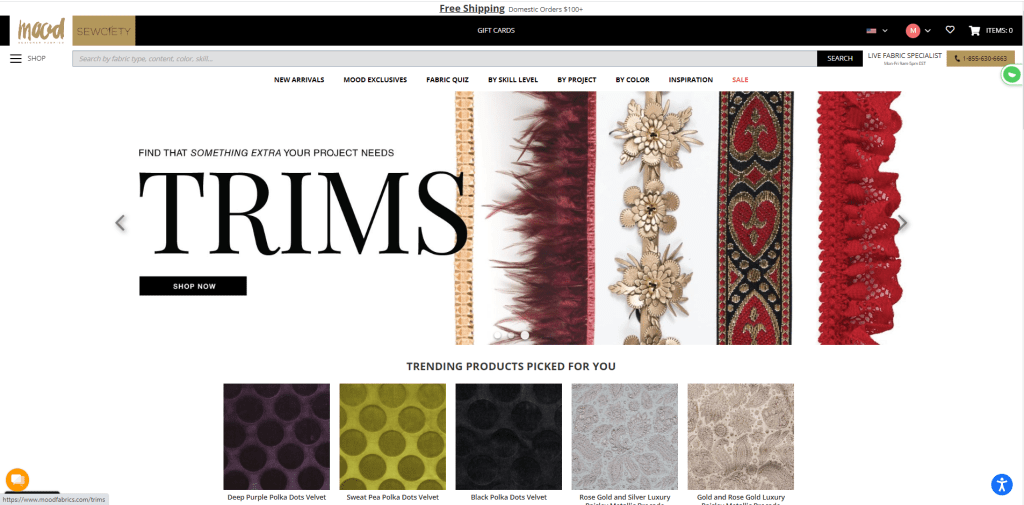
Task: Click the Shop Now button
Action: click(193, 286)
